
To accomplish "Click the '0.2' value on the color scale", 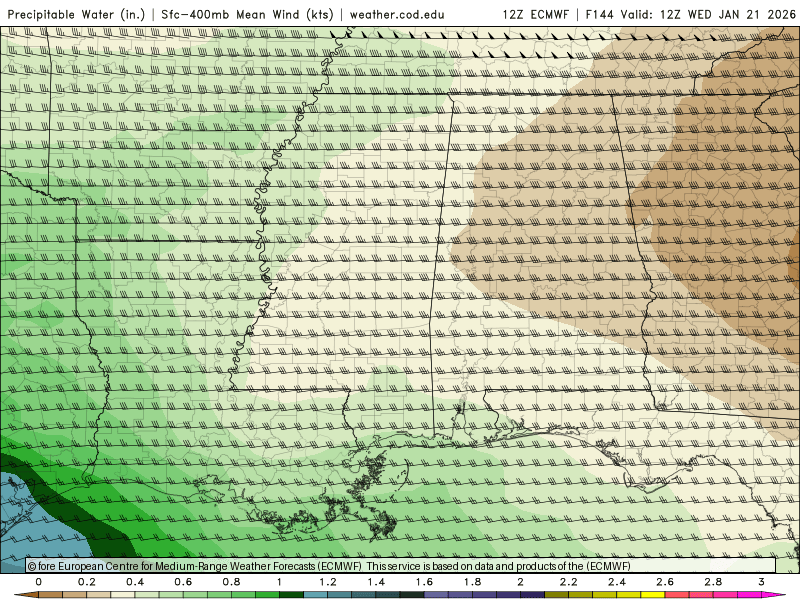I will (87, 582).
